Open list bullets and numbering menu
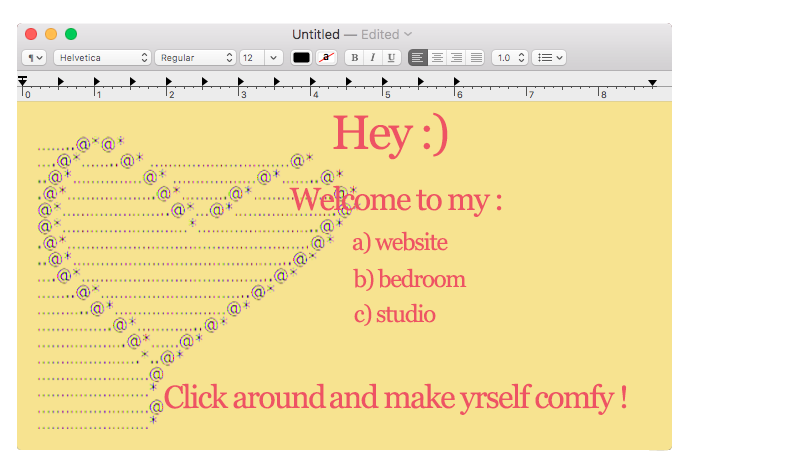800x459 pixels. tap(549, 58)
